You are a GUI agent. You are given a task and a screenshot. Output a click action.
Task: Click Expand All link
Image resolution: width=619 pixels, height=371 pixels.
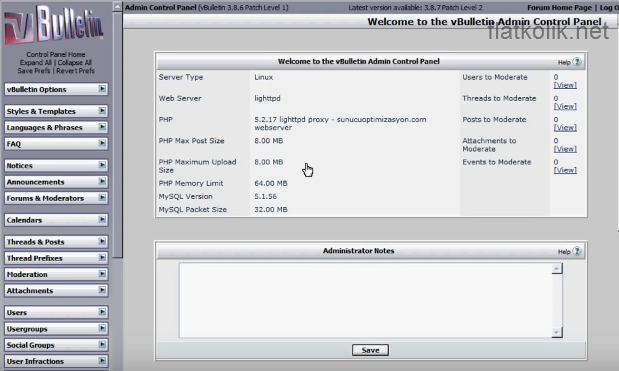[36, 63]
